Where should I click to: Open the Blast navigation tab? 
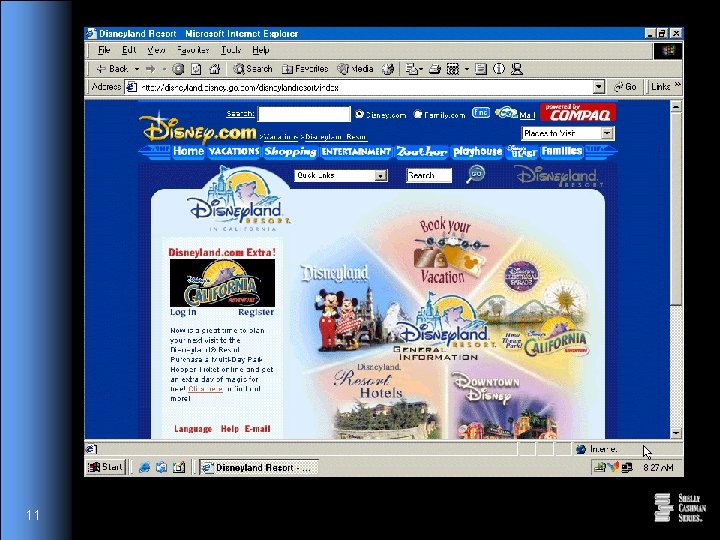(x=522, y=152)
